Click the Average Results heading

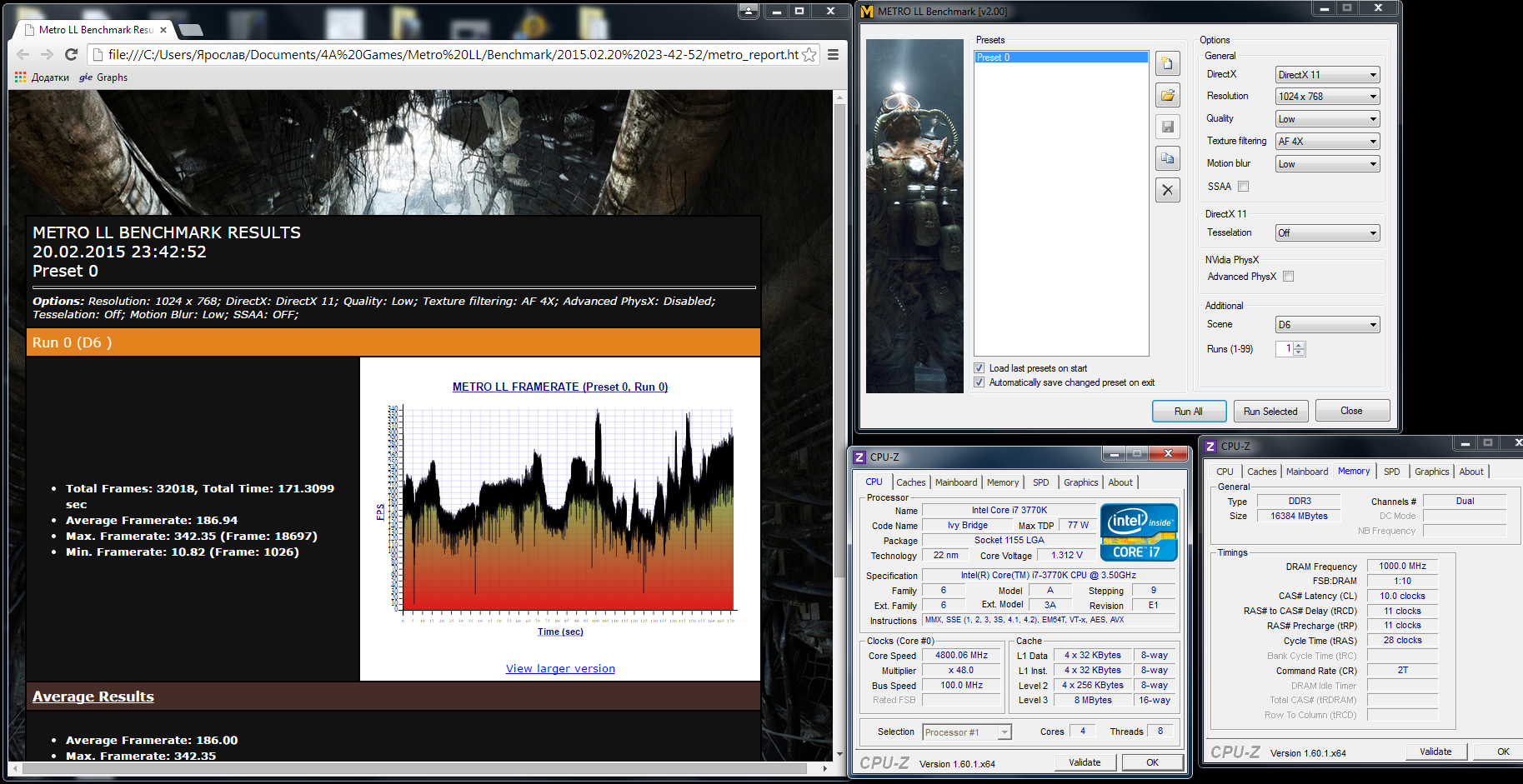93,697
